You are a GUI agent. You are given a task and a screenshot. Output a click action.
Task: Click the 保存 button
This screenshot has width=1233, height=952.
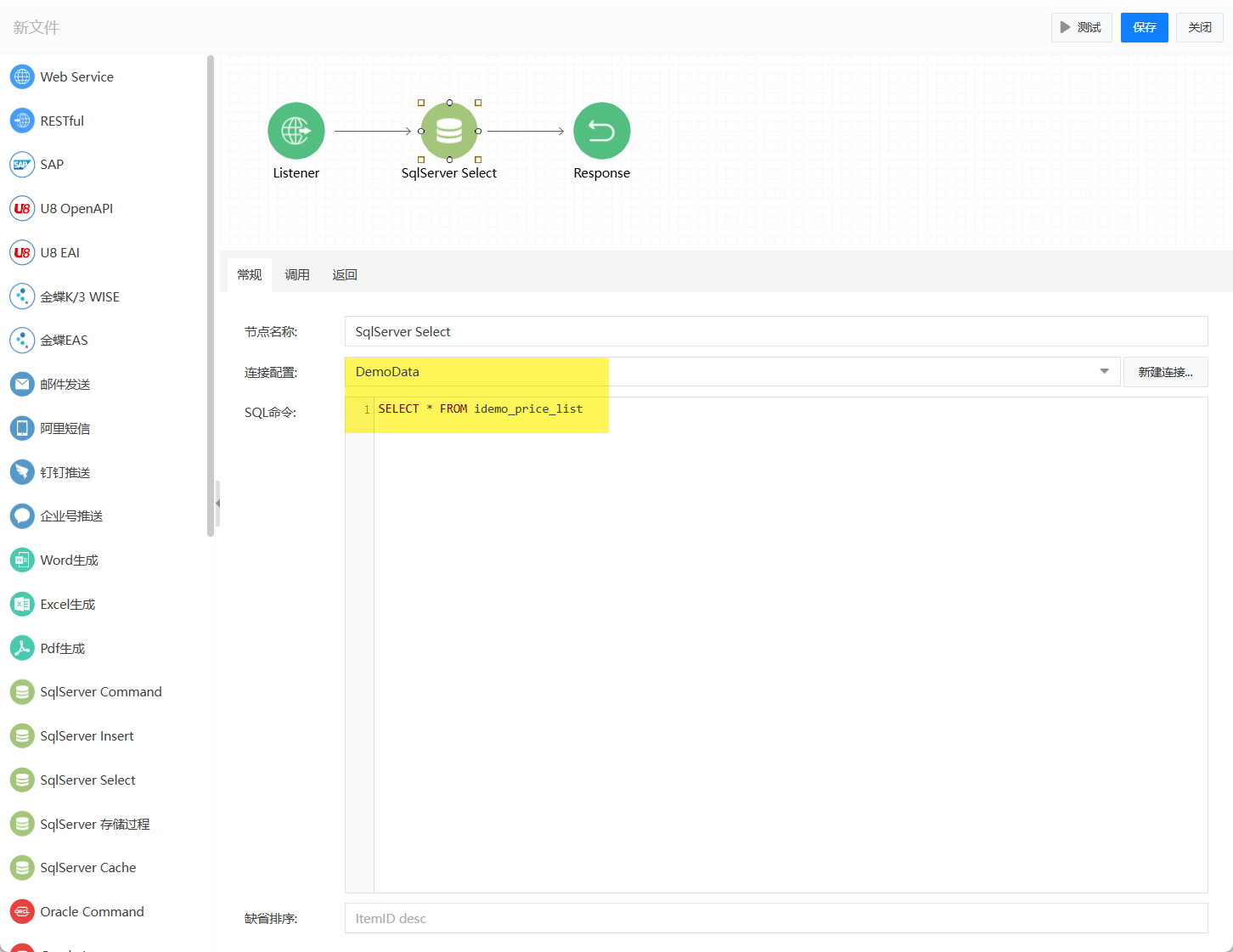pos(1144,27)
